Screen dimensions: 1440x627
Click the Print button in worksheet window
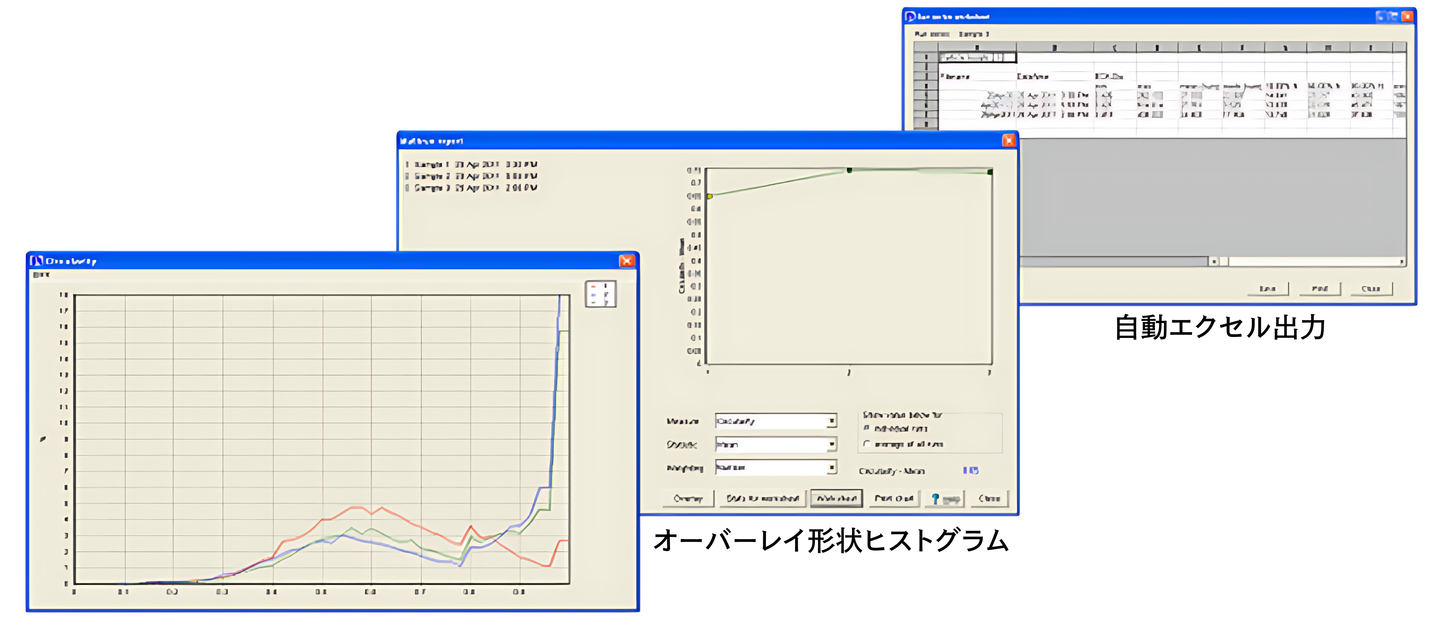tap(1319, 288)
